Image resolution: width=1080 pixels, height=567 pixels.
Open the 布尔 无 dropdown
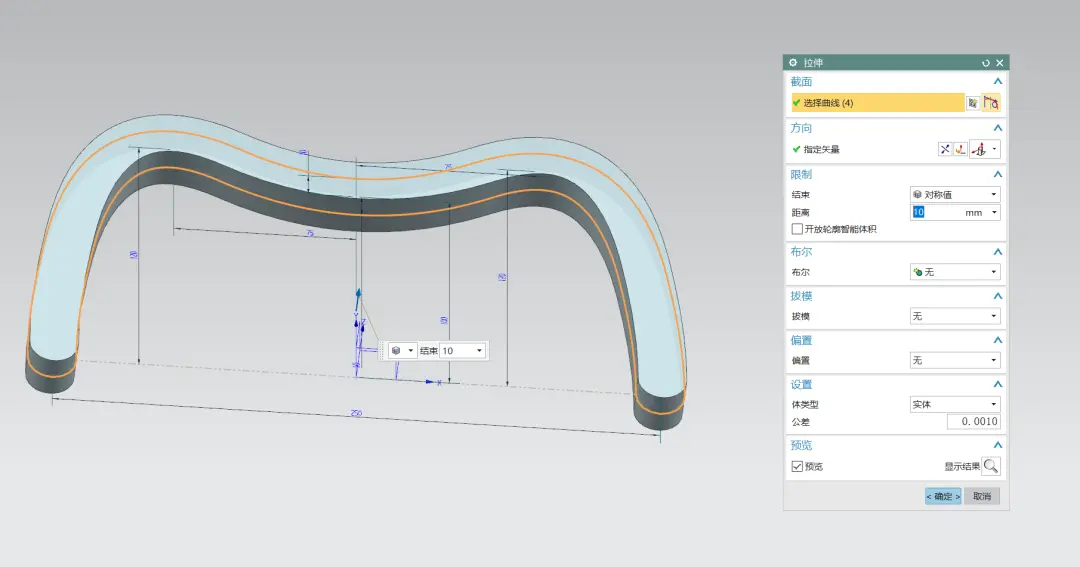click(955, 272)
